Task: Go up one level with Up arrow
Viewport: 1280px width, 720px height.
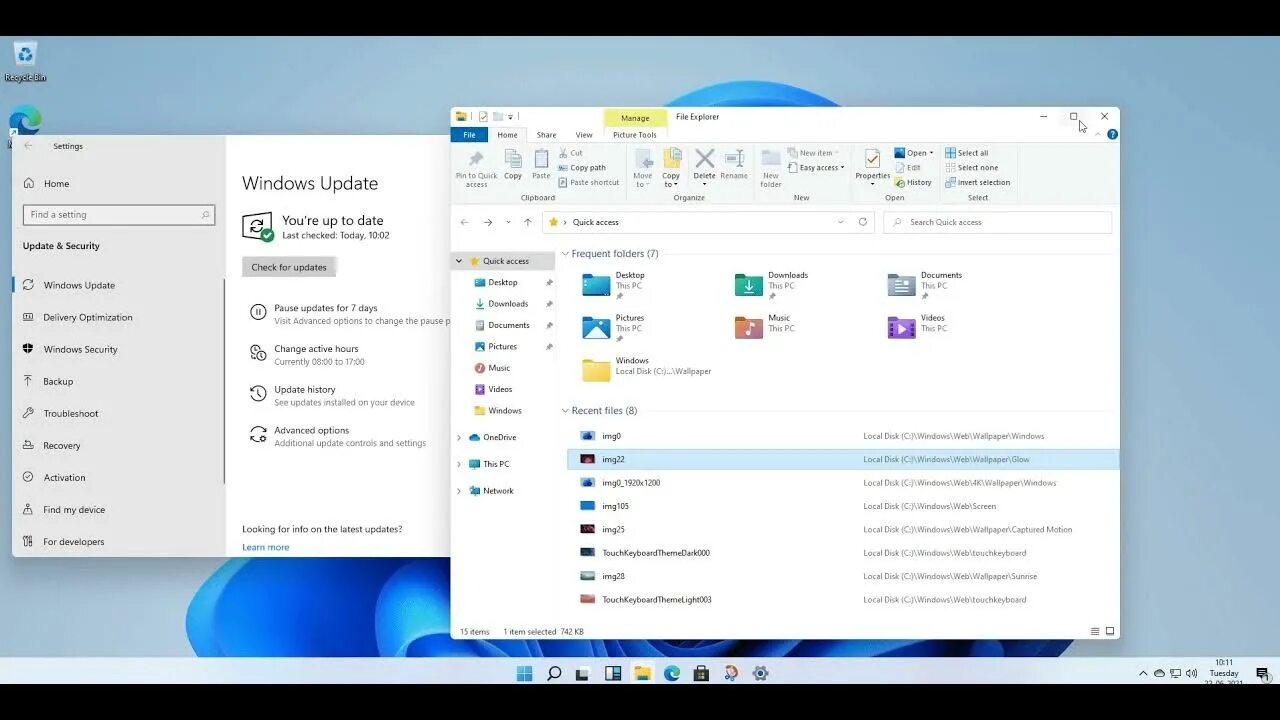Action: [528, 222]
